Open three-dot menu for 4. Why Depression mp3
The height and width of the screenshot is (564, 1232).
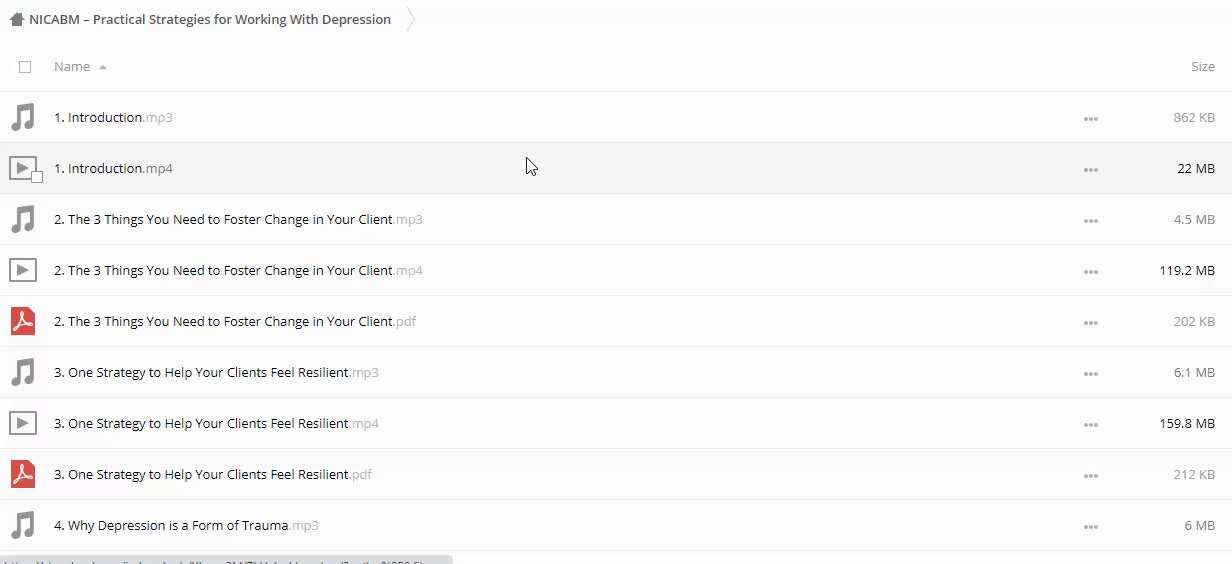[x=1090, y=526]
